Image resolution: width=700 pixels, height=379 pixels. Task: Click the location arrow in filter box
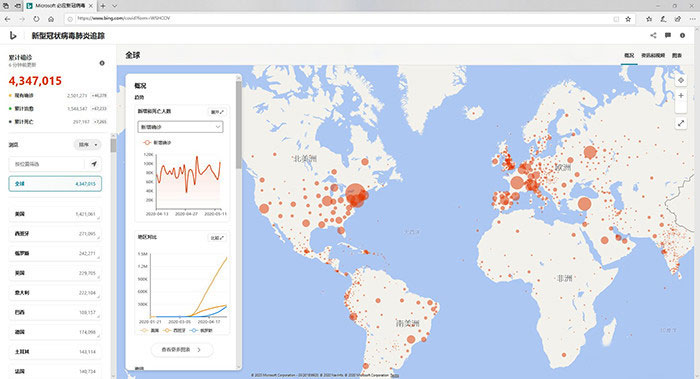click(x=94, y=164)
